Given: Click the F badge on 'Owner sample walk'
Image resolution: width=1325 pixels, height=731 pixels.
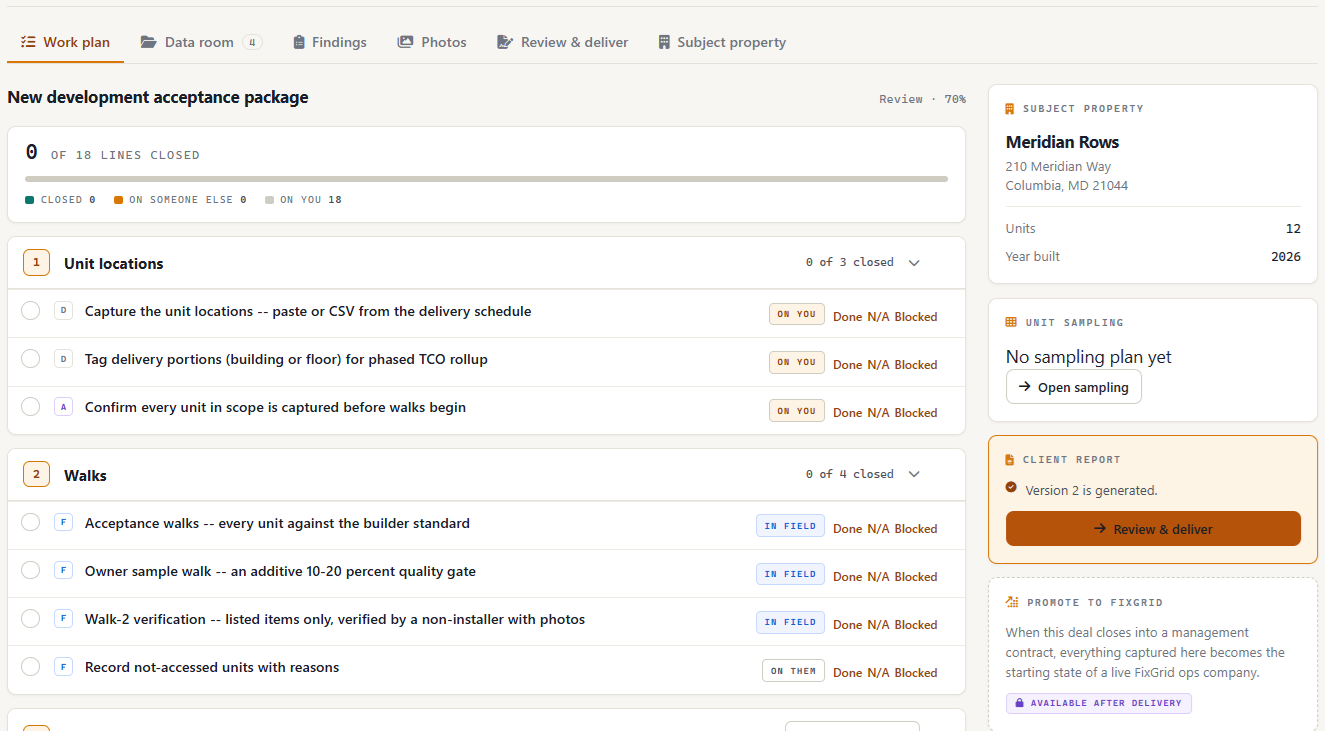Looking at the screenshot, I should 63,571.
